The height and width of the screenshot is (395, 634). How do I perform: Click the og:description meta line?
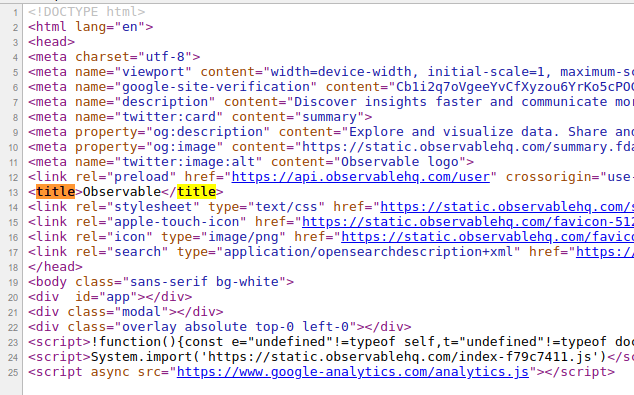click(x=331, y=131)
